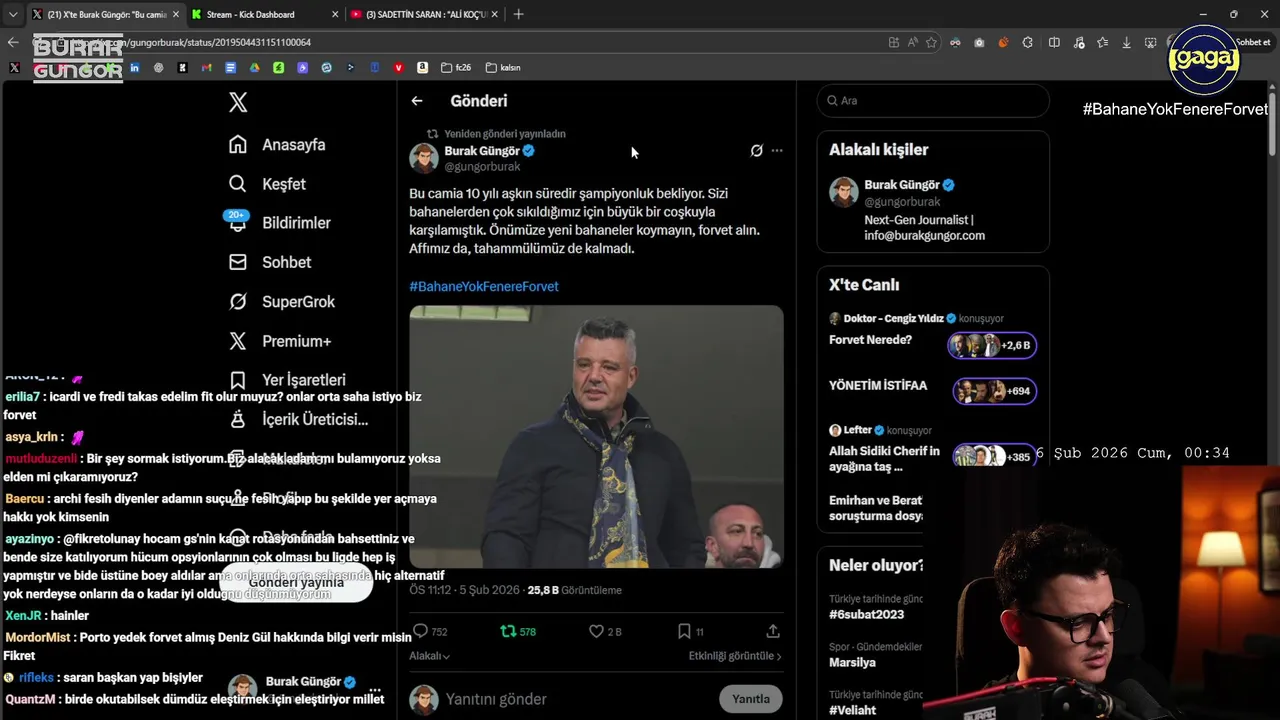
Task: Click the Grok icon on the post
Action: point(757,151)
